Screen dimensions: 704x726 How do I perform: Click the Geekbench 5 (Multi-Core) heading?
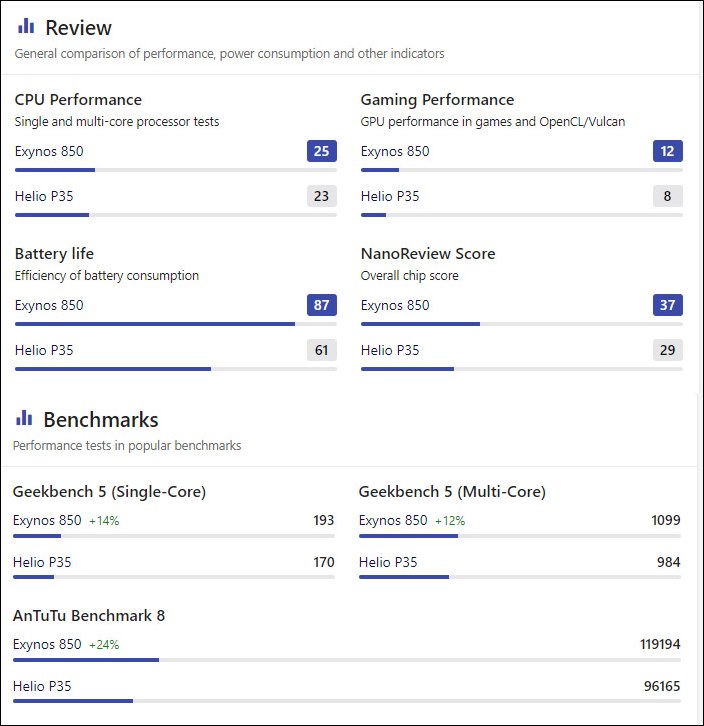[452, 492]
